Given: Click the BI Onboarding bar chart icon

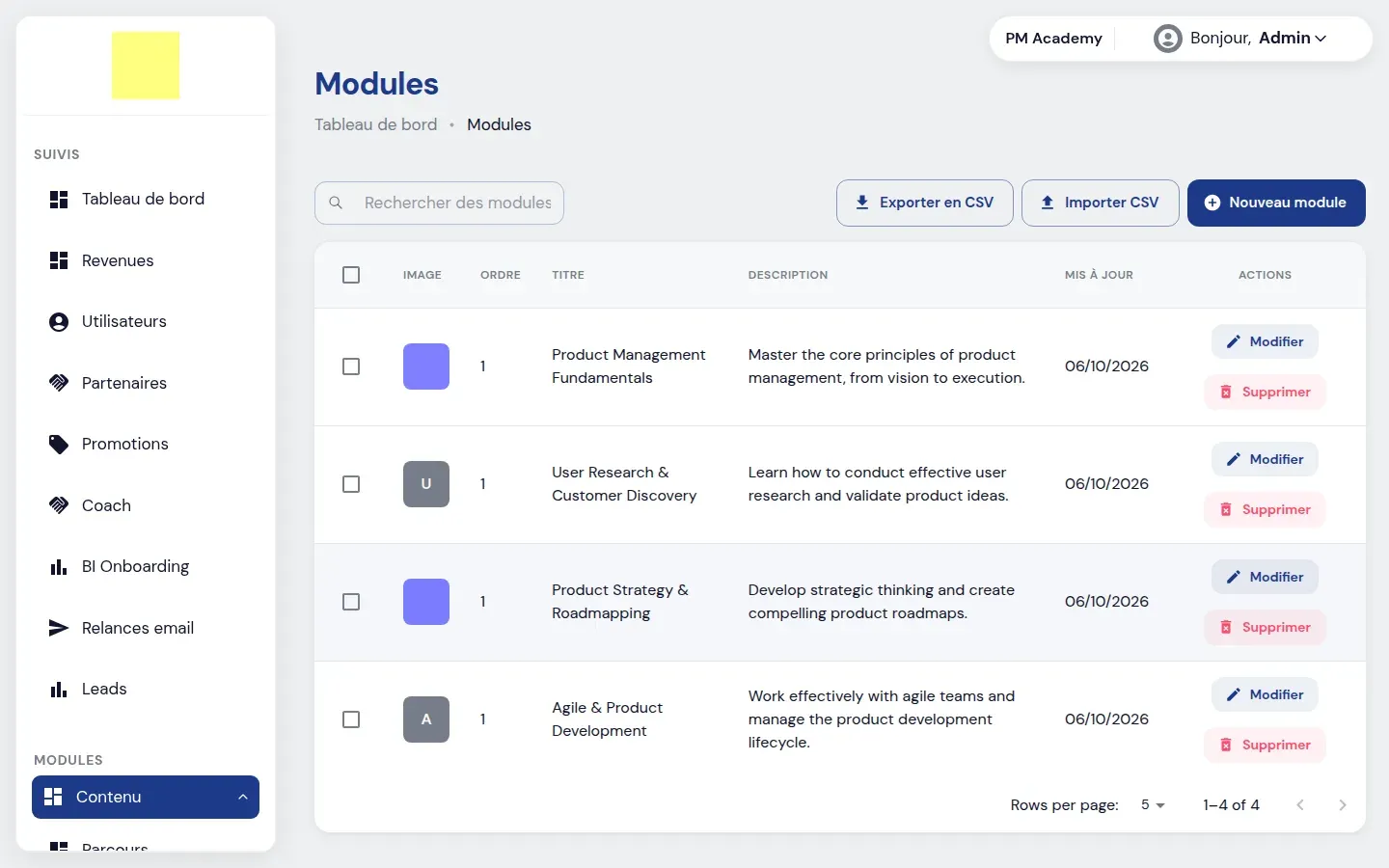Looking at the screenshot, I should tap(59, 567).
